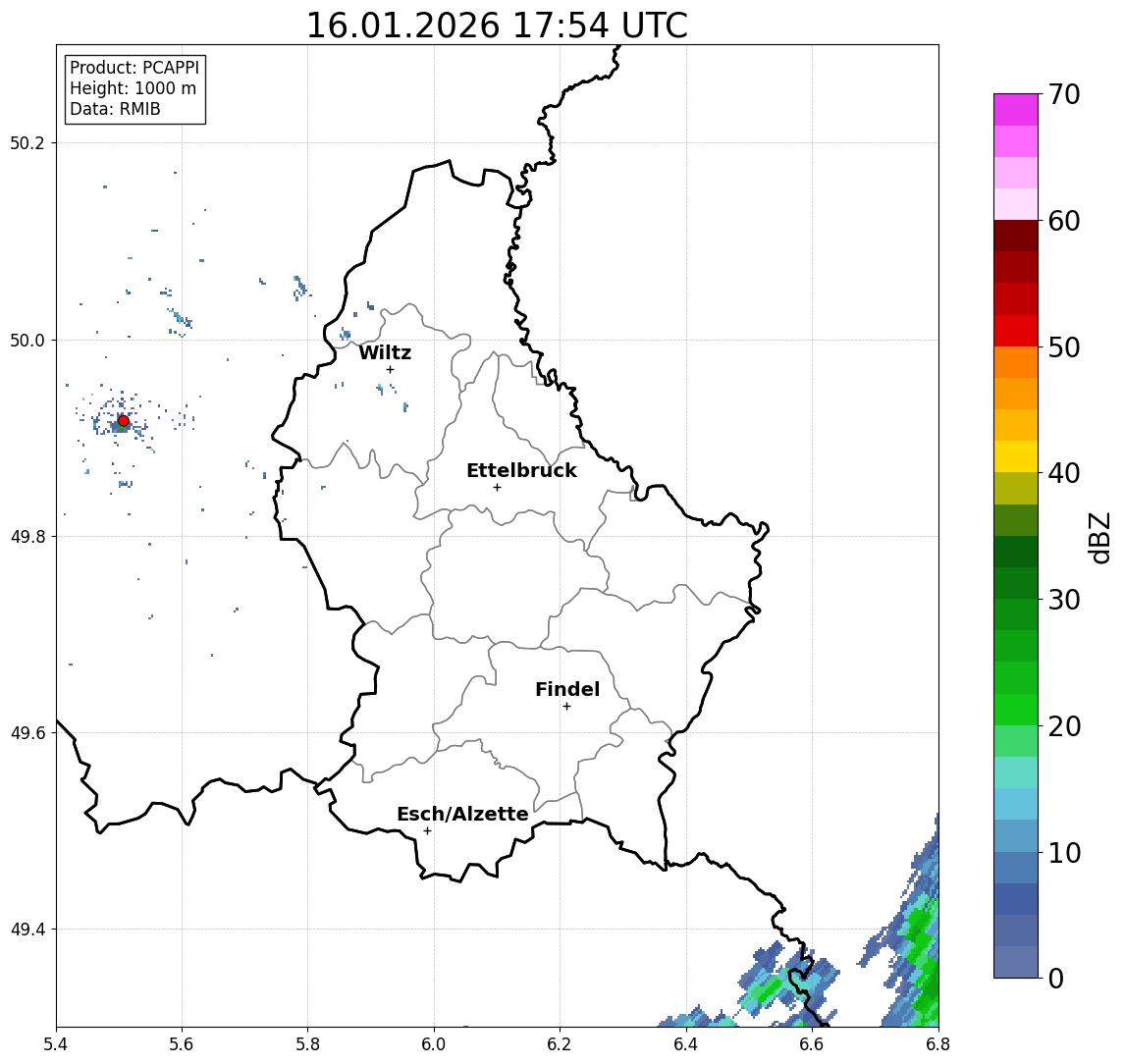This screenshot has height=1064, width=1124.
Task: Click the 40 tick on colorbar
Action: pos(1064,472)
